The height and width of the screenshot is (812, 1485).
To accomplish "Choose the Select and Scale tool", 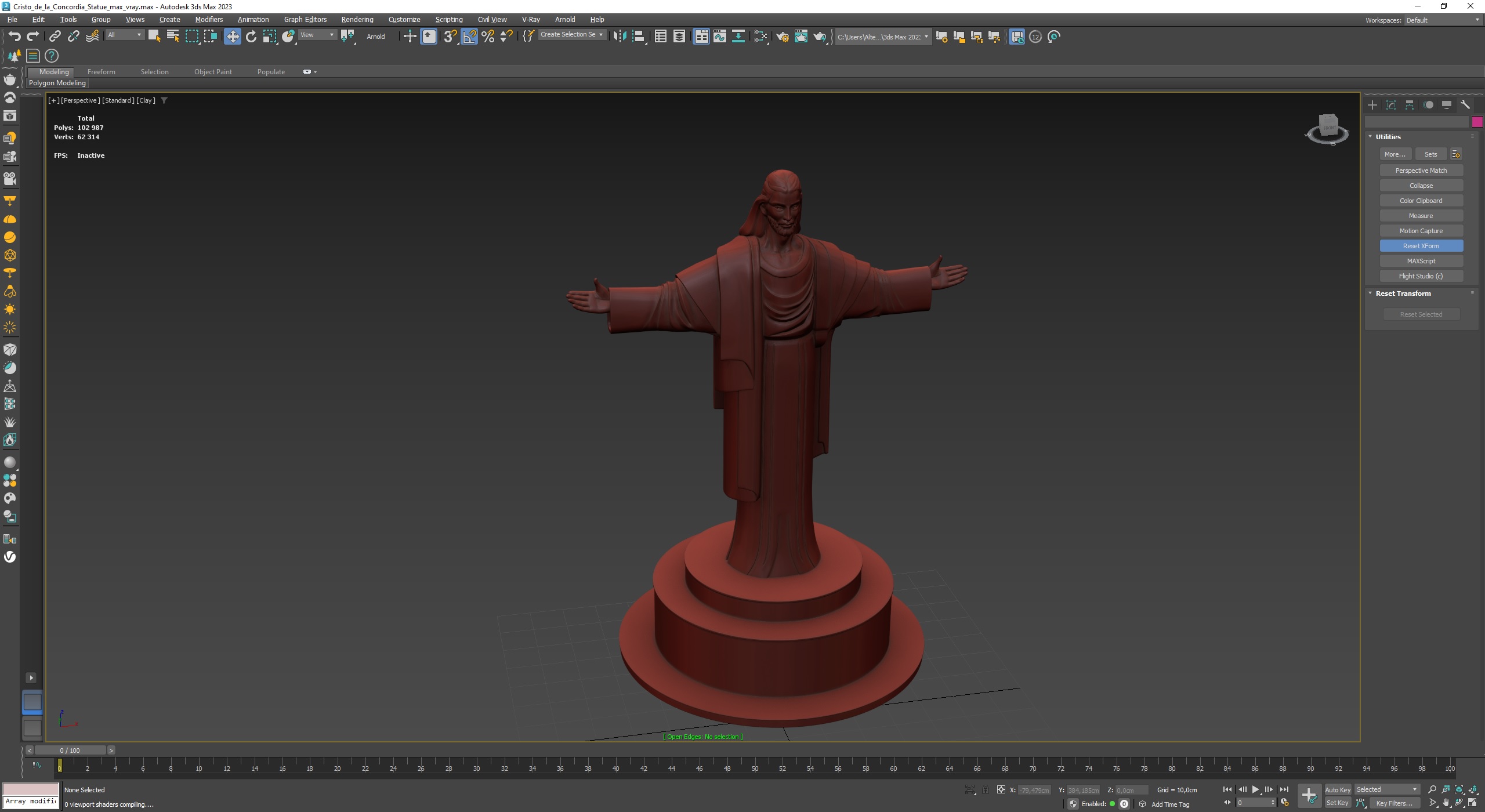I will pos(270,37).
